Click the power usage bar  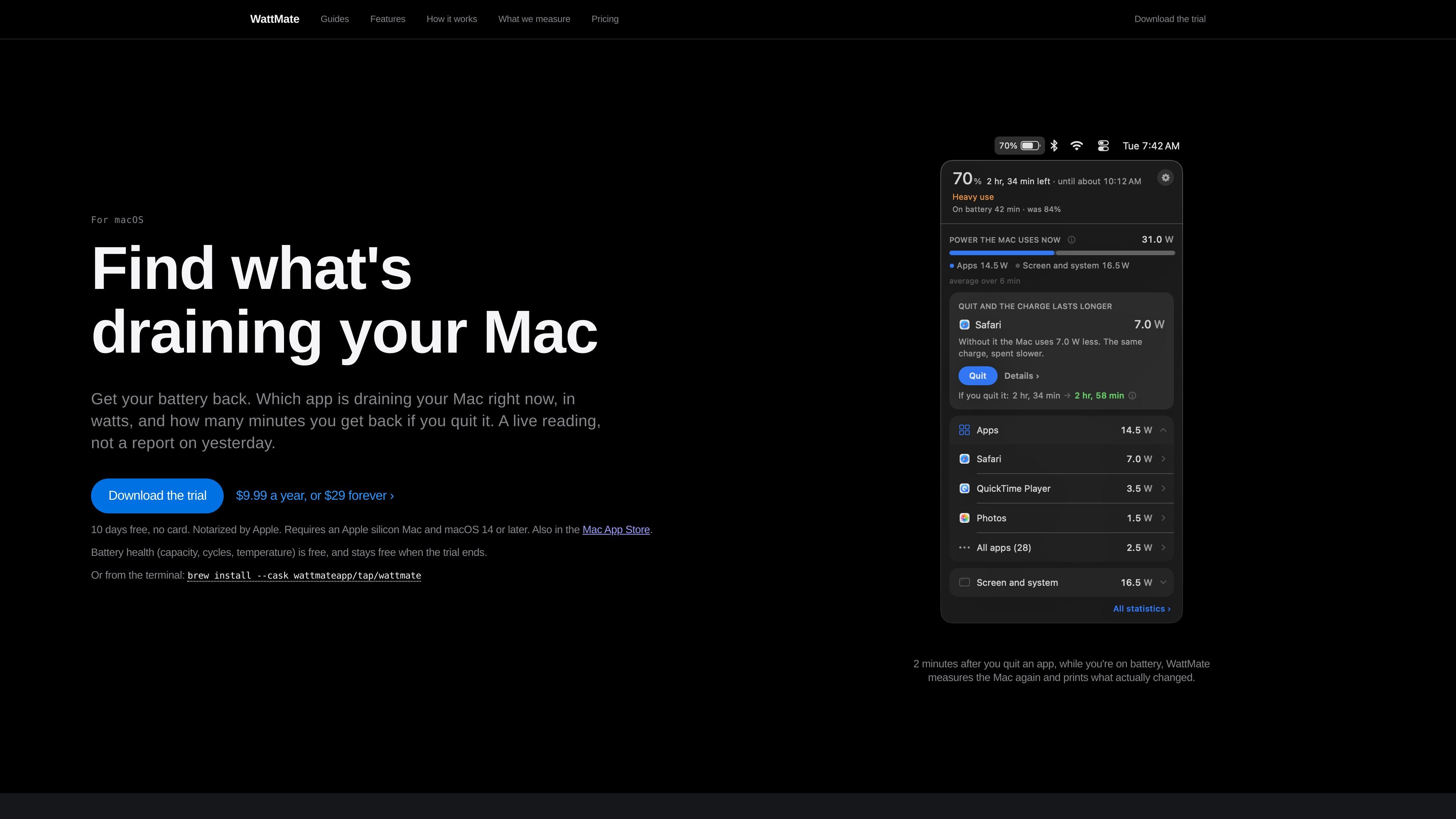pyautogui.click(x=1062, y=253)
